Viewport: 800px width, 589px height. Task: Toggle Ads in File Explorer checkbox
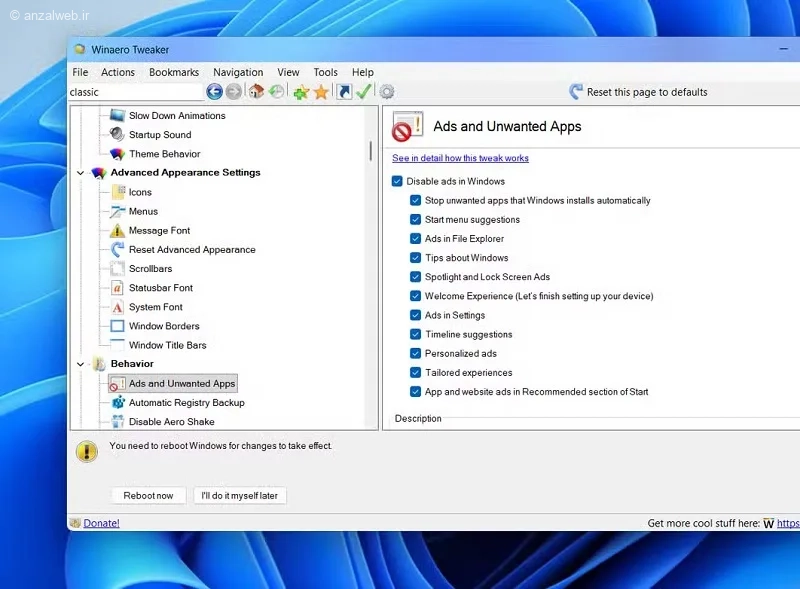coord(415,238)
